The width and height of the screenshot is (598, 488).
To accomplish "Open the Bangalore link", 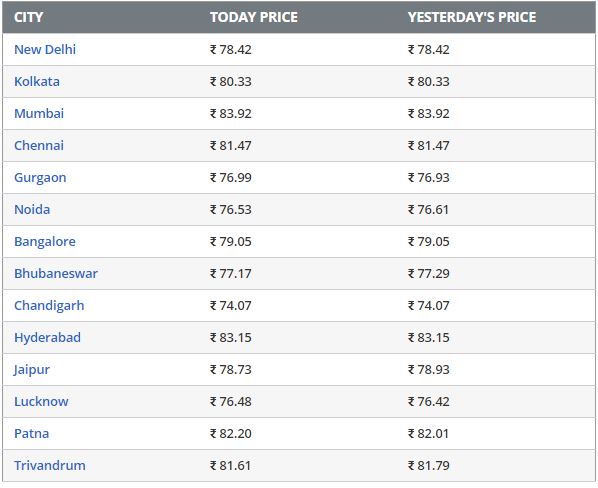I will (45, 242).
